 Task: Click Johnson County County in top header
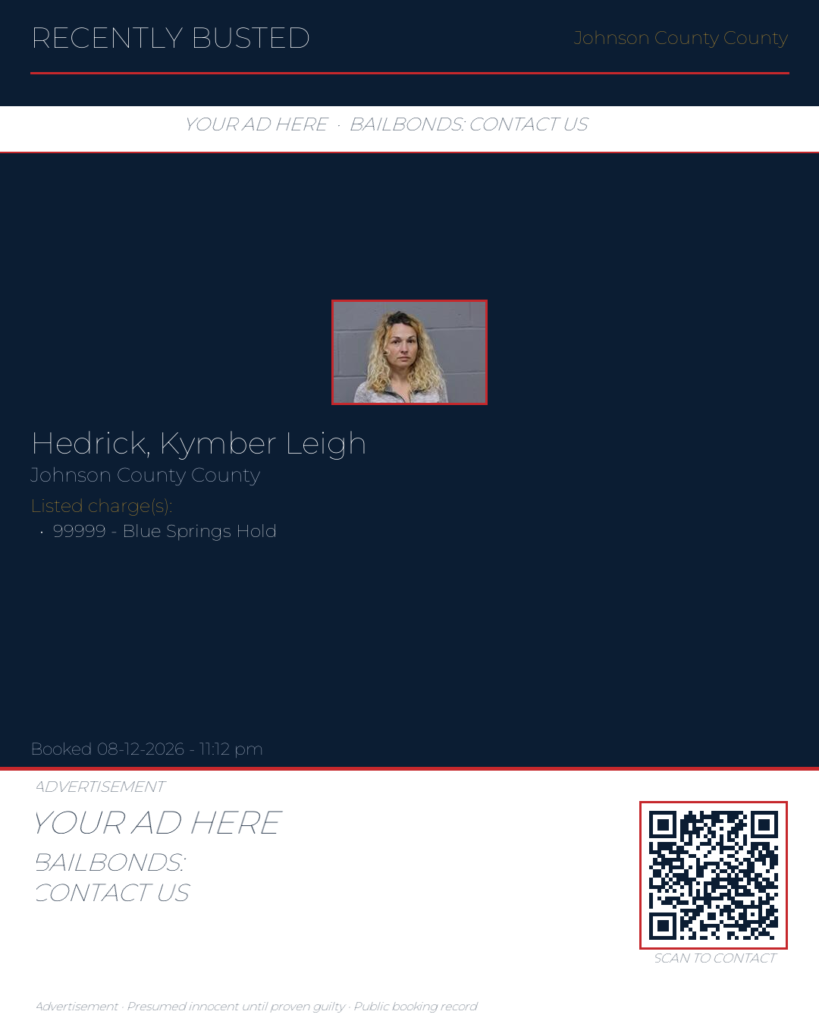(x=681, y=39)
